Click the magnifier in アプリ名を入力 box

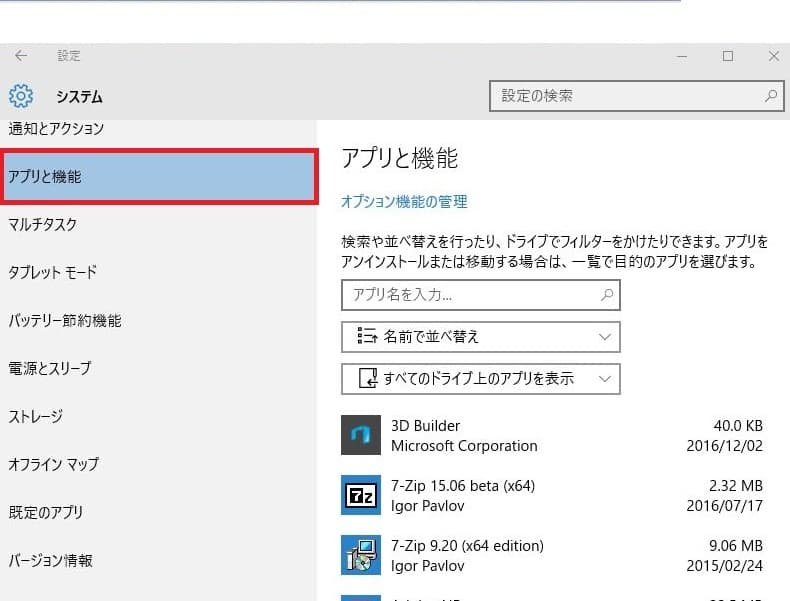[x=607, y=295]
